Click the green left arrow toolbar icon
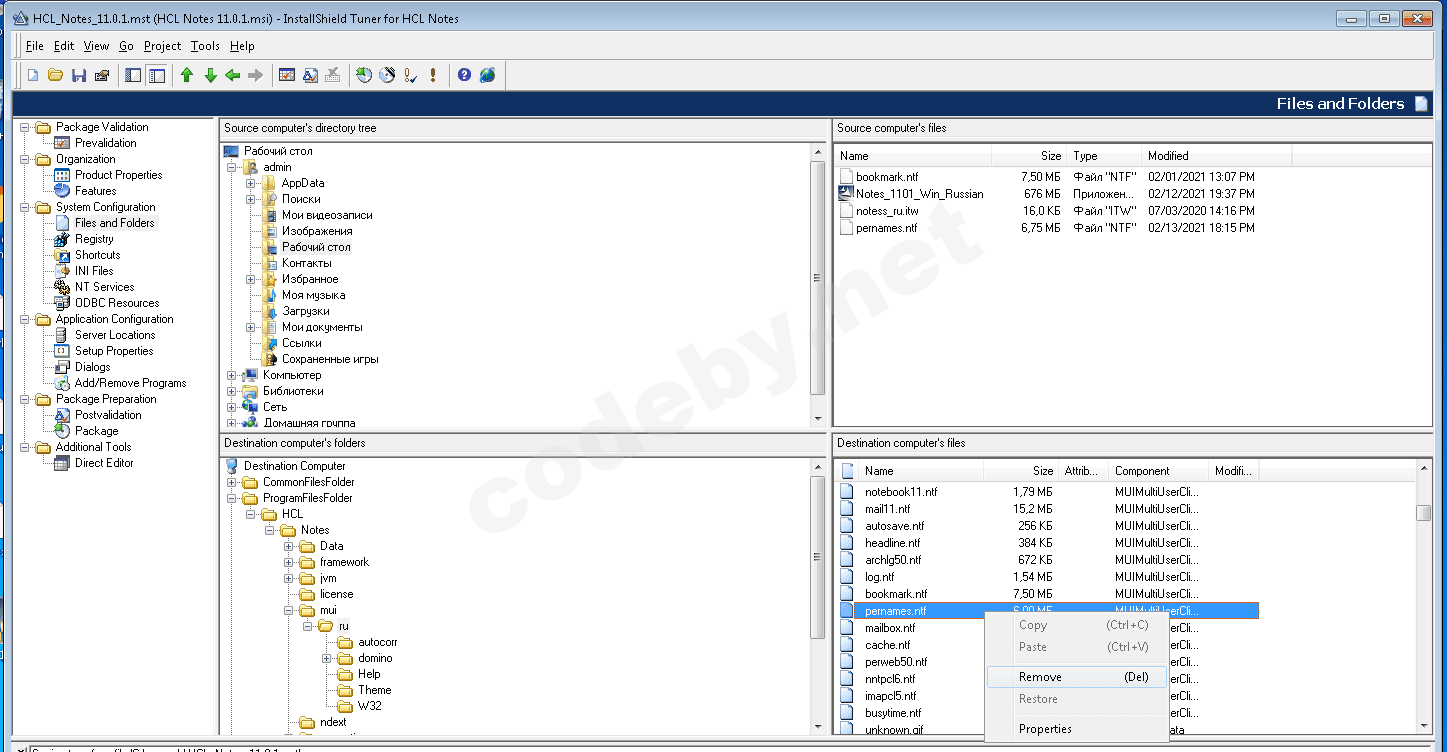The height and width of the screenshot is (752, 1447). (x=233, y=75)
